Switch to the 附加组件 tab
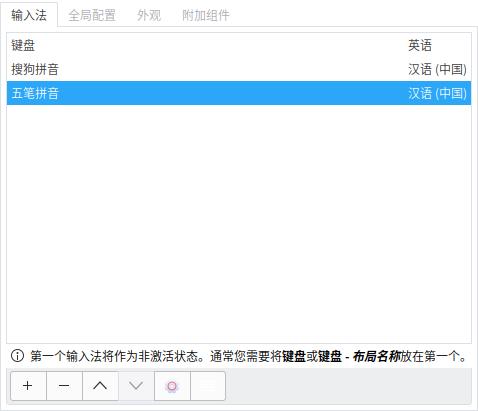 pyautogui.click(x=206, y=15)
